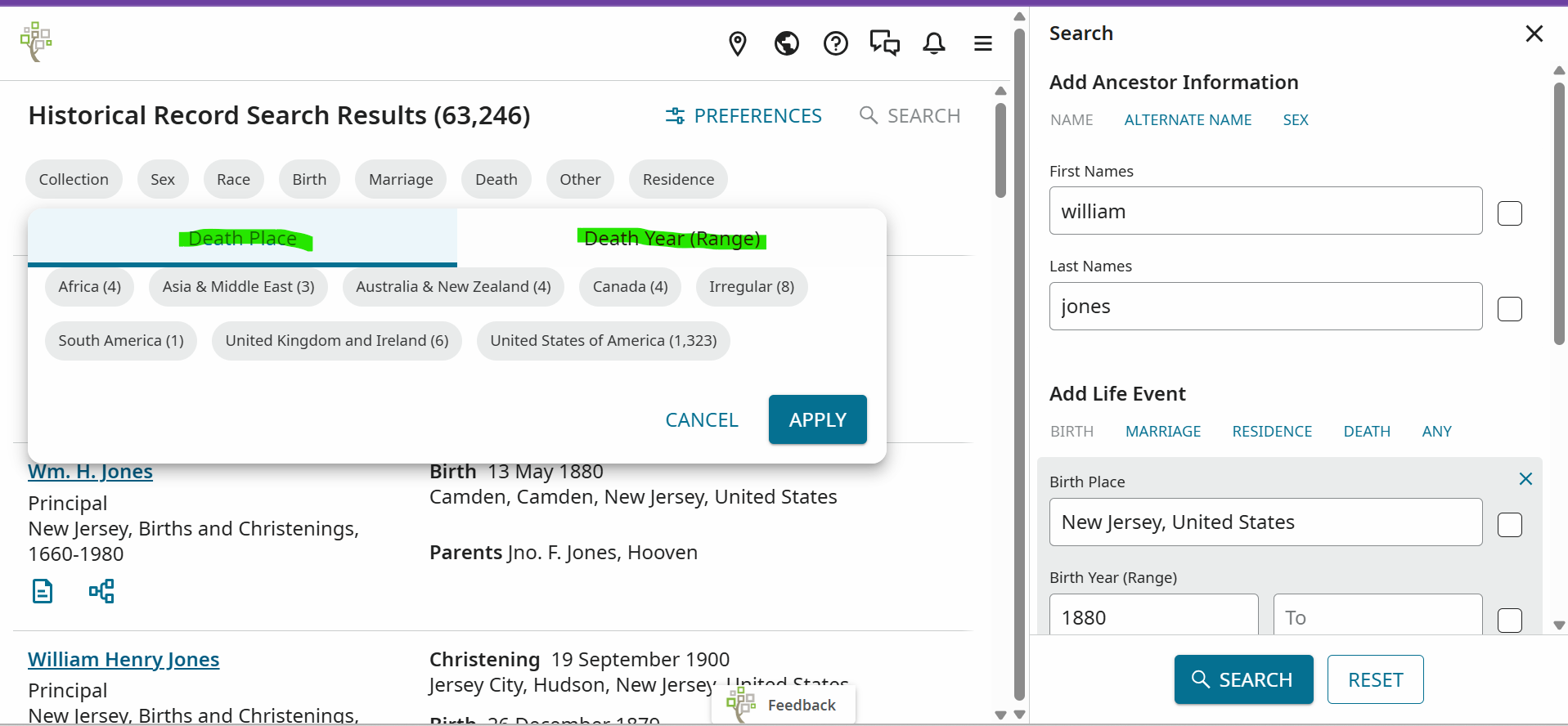Check the exact match box for First Names
Screen dimensions: 1568x726
1509,213
